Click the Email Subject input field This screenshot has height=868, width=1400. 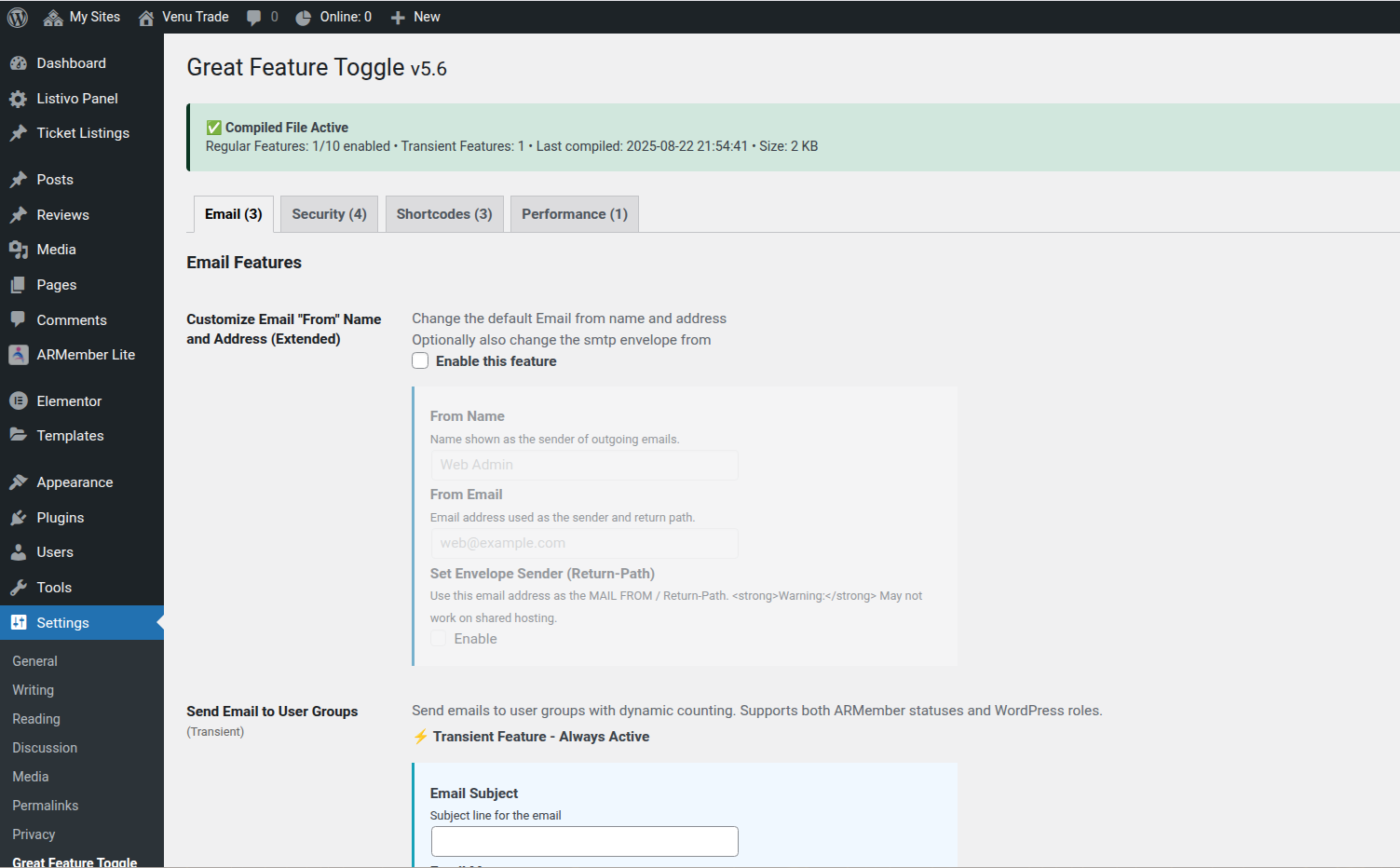coord(584,842)
